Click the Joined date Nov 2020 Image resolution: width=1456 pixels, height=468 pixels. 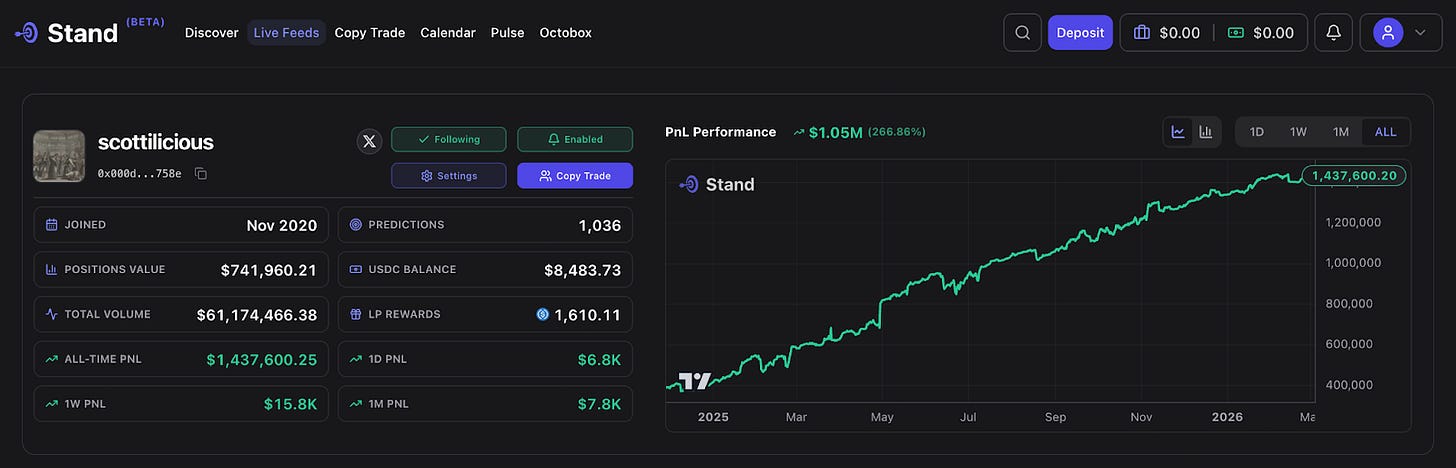[282, 226]
